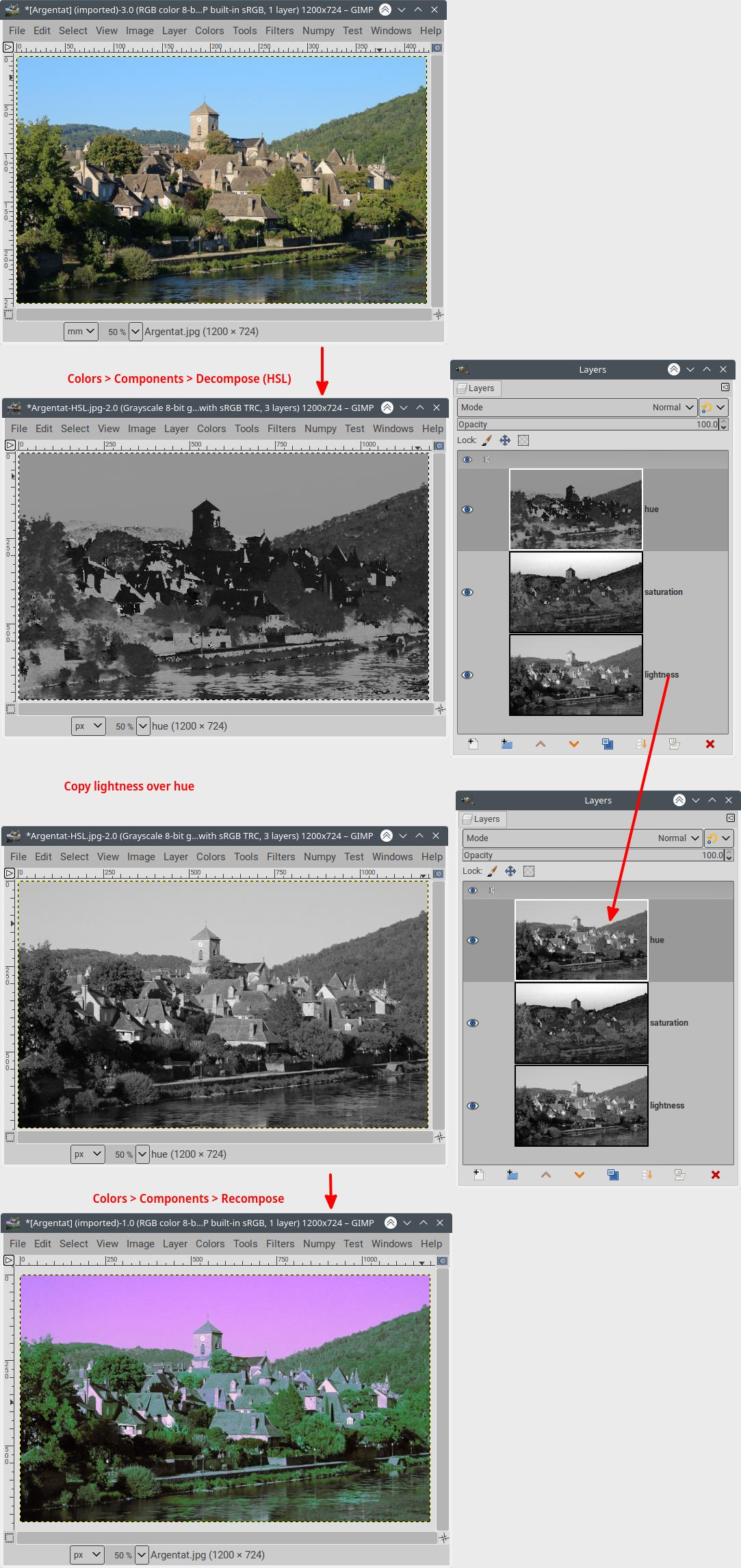Click 'Argentat.jpg (1200 × 724)' status in -1.0 window
This screenshot has width=741, height=1568.
coord(207,1555)
